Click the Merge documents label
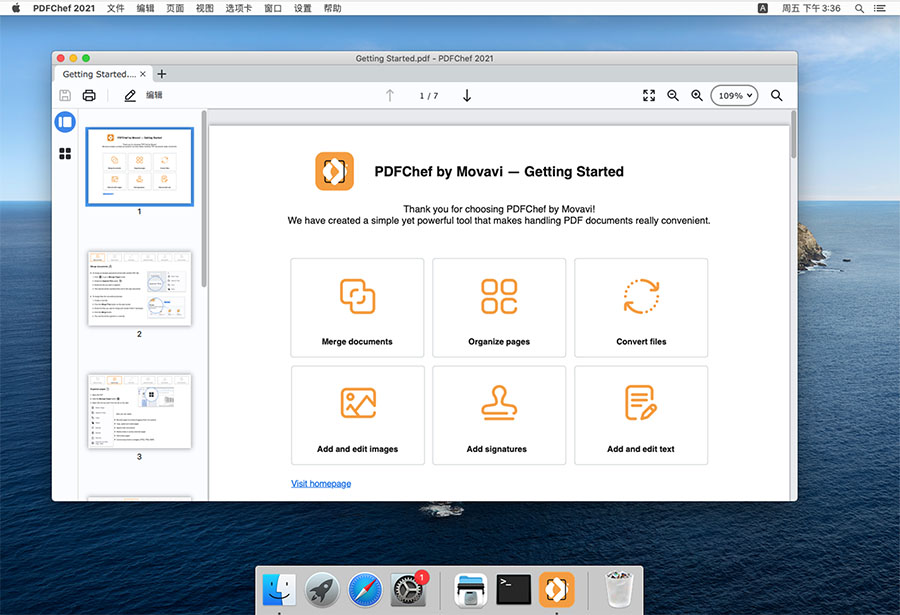900x615 pixels. tap(357, 342)
